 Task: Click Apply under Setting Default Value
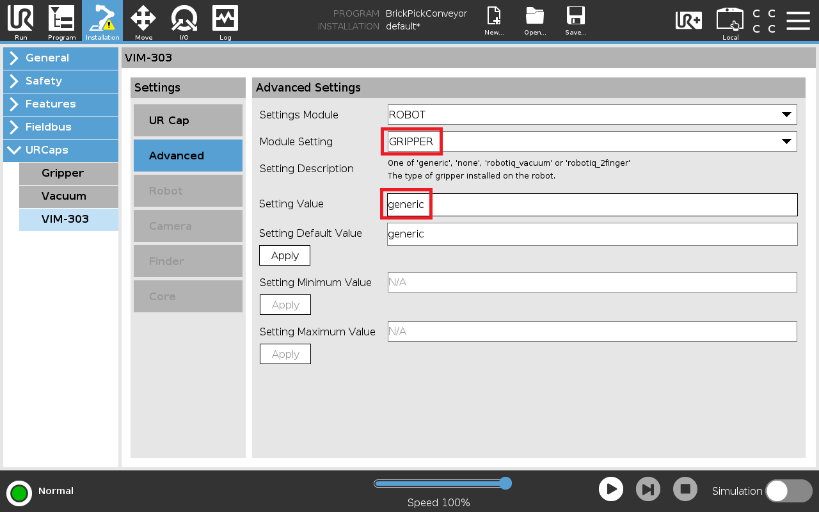(x=285, y=255)
